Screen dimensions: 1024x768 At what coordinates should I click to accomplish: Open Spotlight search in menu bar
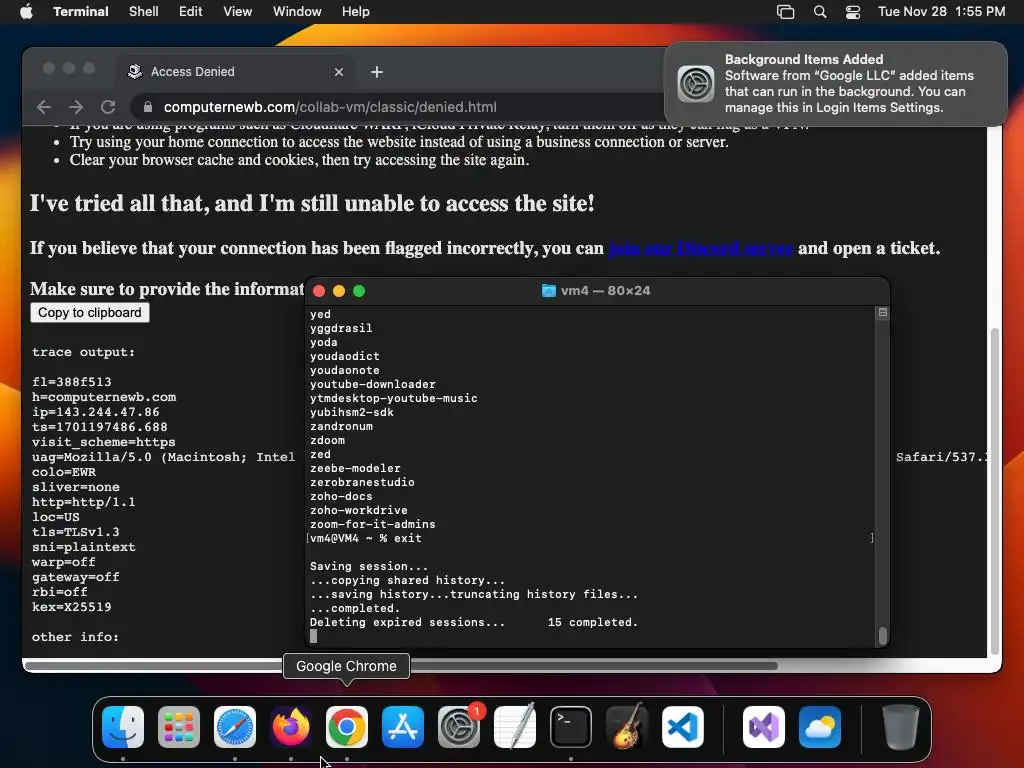click(x=820, y=11)
